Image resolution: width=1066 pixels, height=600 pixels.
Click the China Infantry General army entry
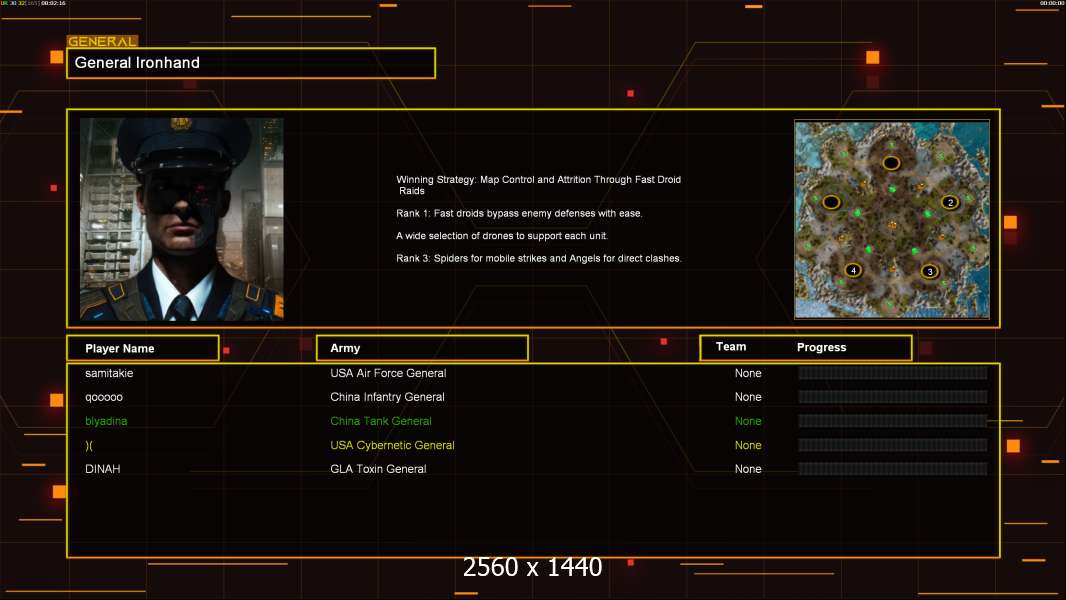point(387,397)
